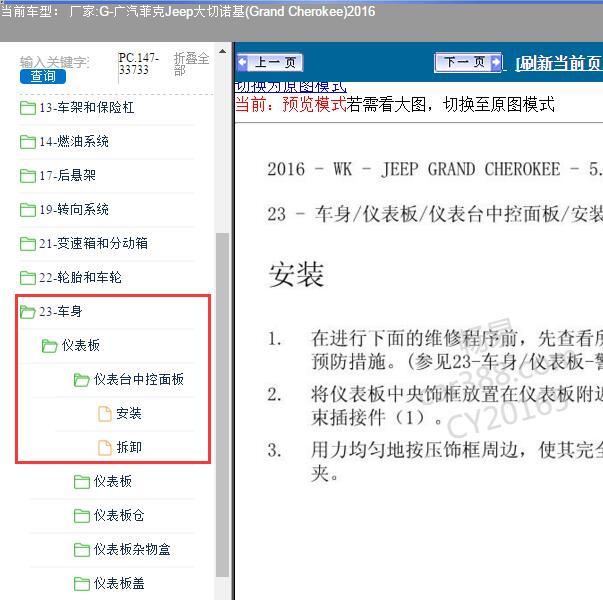Select the 安装 document entry
The width and height of the screenshot is (603, 600).
129,413
